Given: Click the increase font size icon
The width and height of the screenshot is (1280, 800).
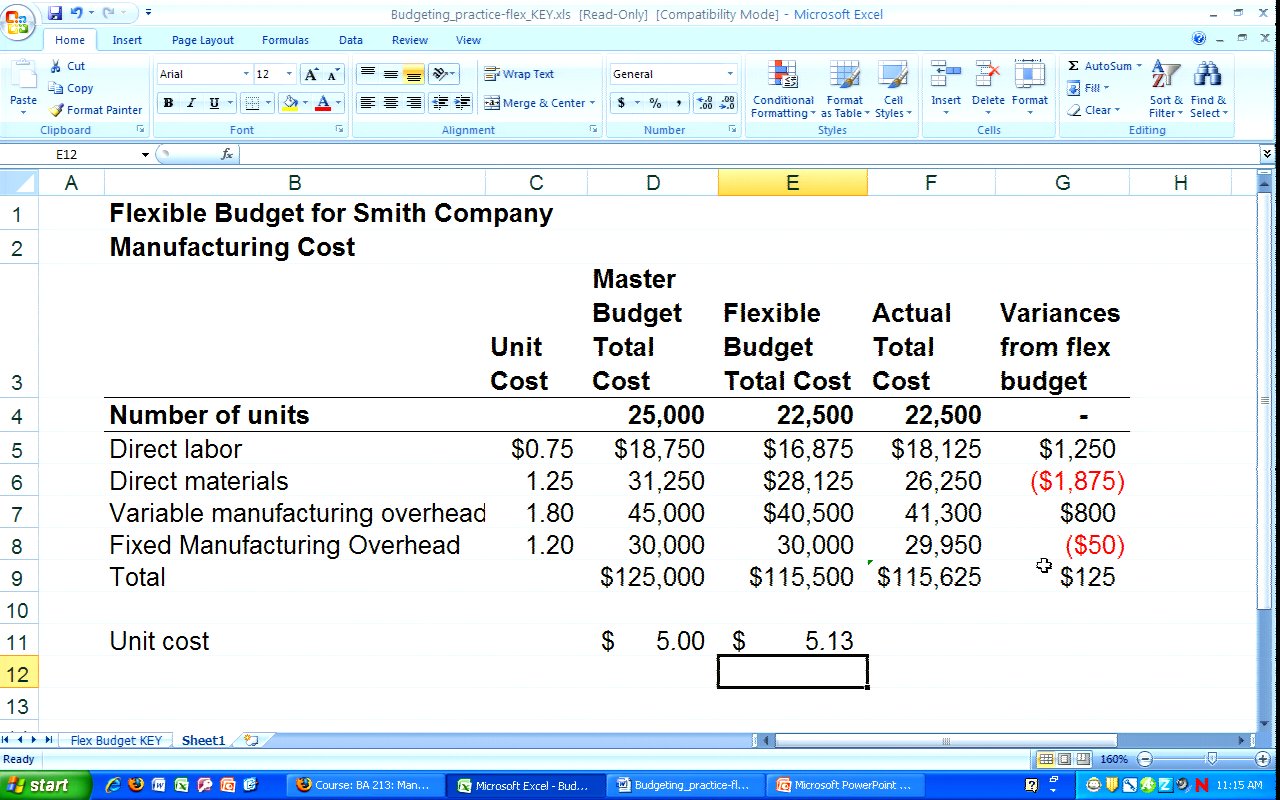Looking at the screenshot, I should (x=312, y=75).
